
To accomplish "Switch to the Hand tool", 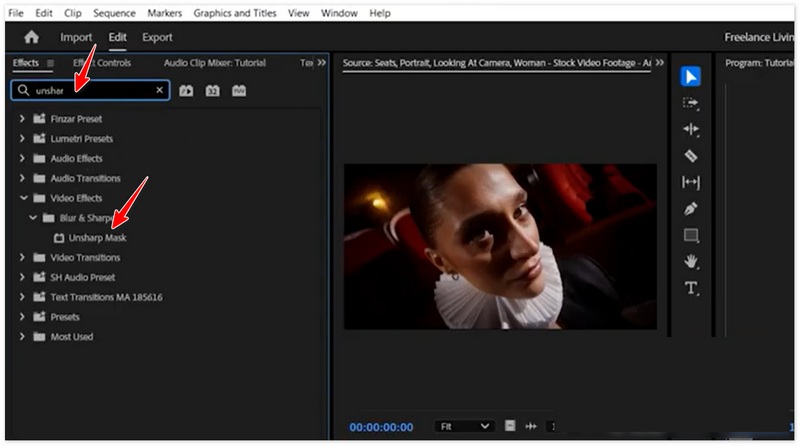I will pos(690,262).
